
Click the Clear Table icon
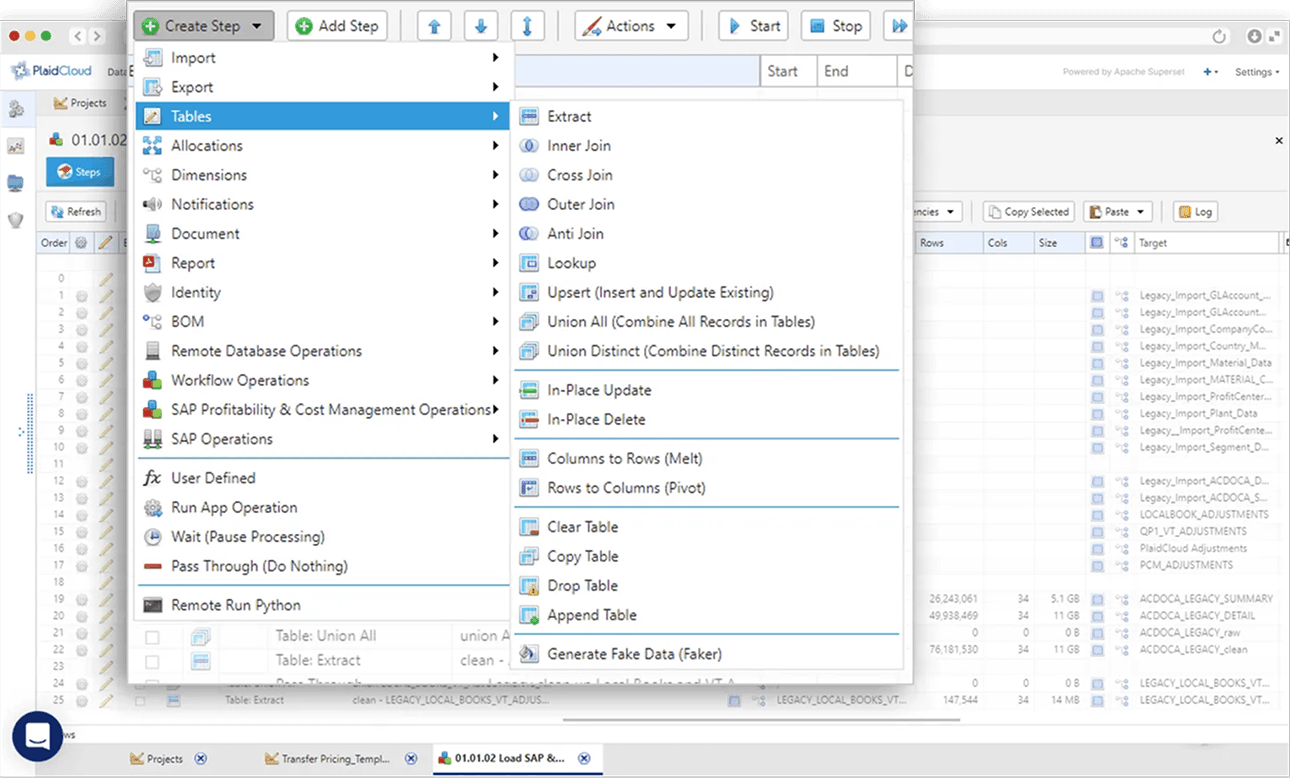coord(529,527)
